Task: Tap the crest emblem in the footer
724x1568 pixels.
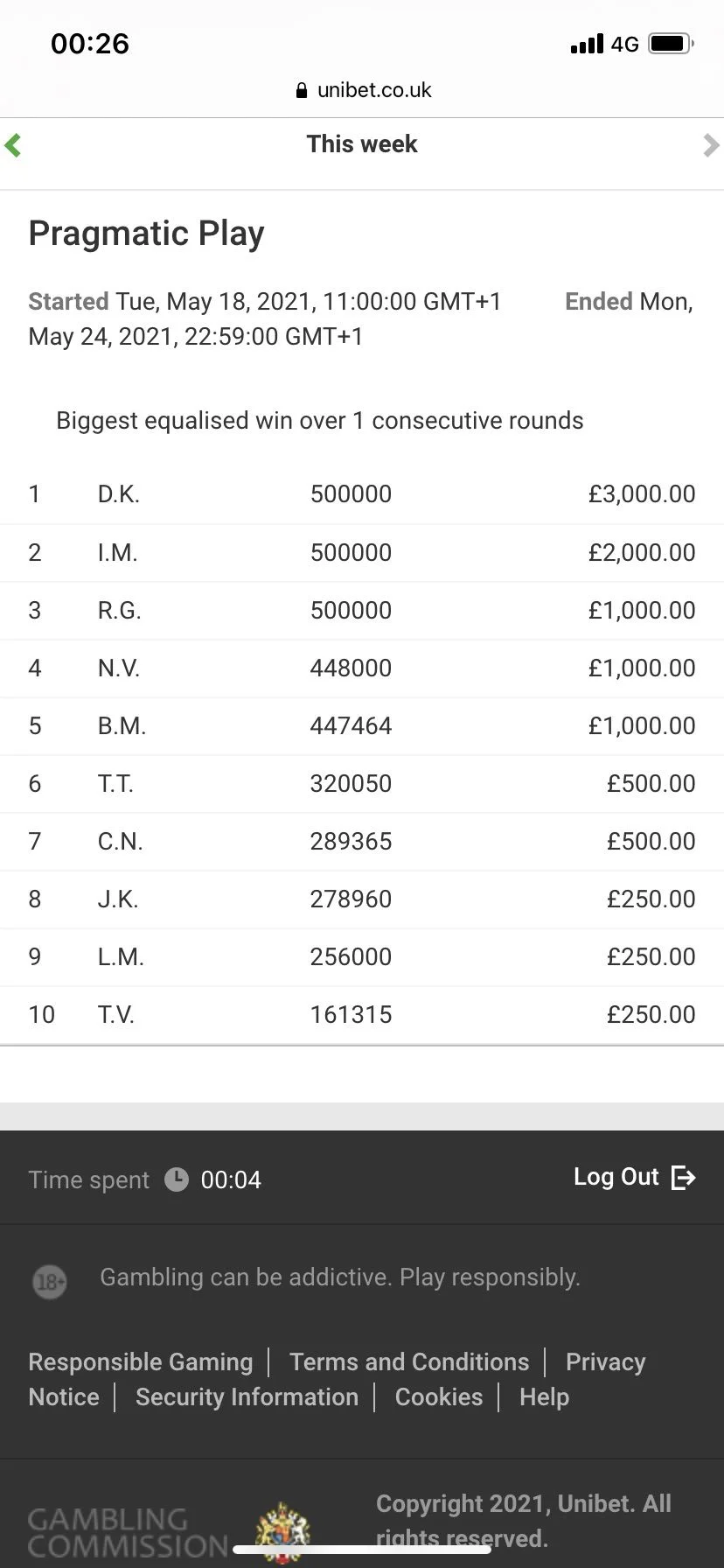Action: pyautogui.click(x=282, y=1532)
